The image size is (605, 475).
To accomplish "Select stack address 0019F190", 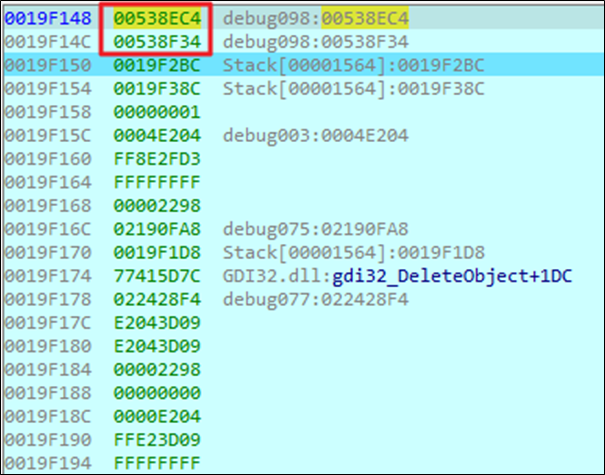I will tap(48, 440).
